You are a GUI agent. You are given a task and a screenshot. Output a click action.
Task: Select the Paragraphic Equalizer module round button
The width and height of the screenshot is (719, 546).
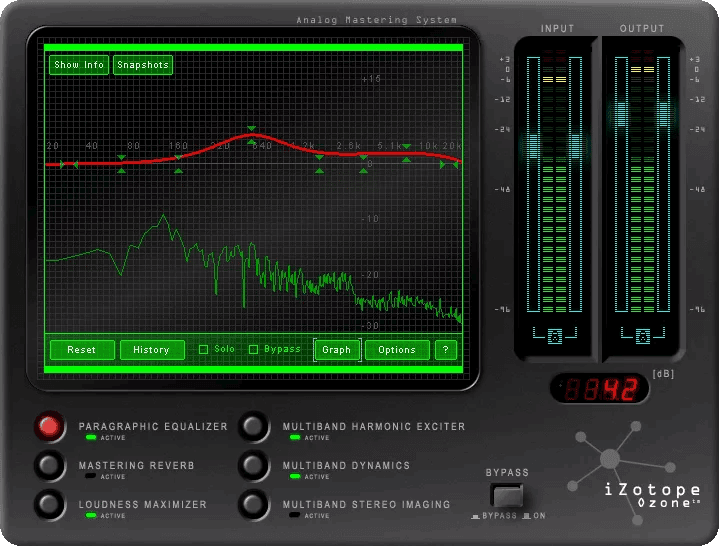[50, 426]
